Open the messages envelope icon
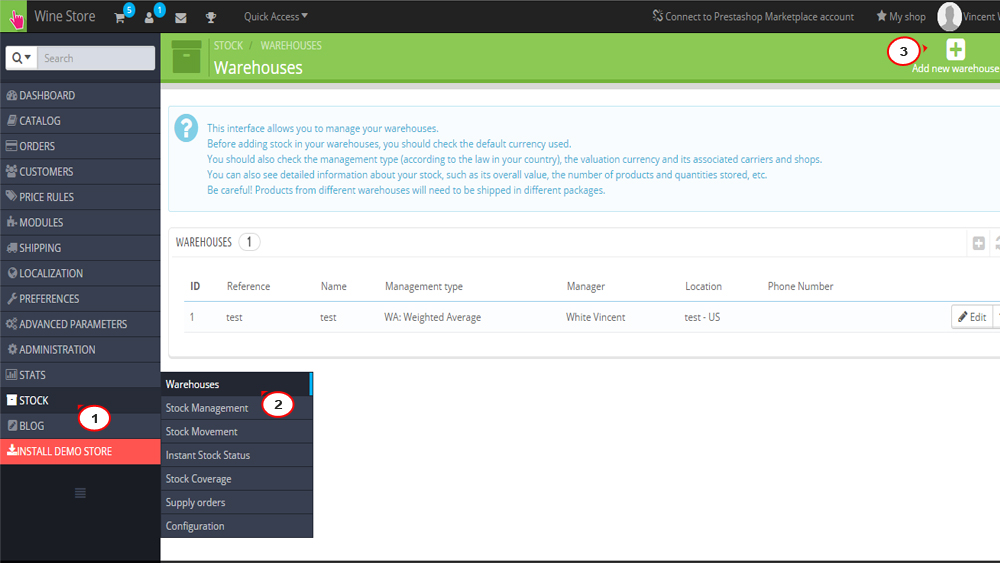Viewport: 1000px width, 563px height. [180, 18]
